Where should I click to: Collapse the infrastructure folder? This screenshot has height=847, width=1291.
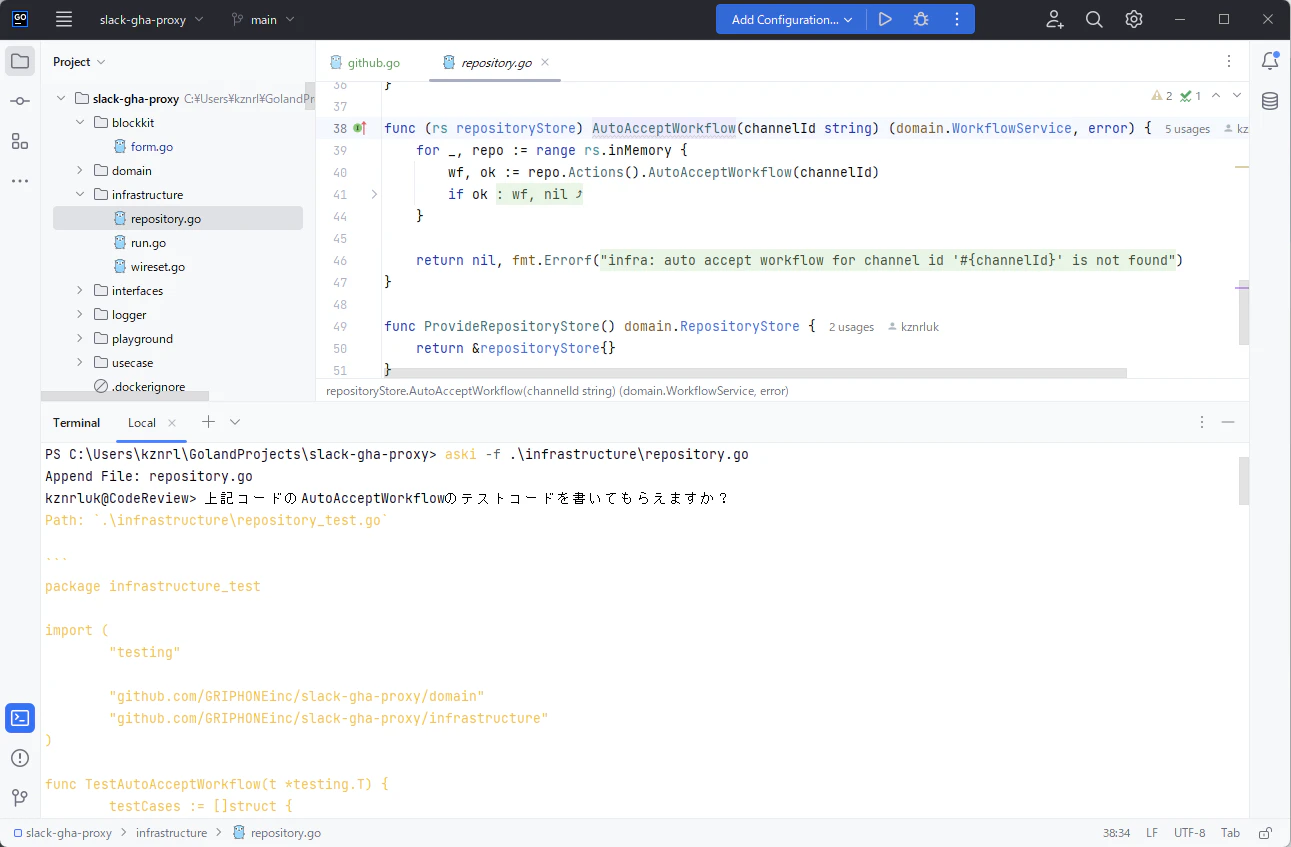pos(80,195)
